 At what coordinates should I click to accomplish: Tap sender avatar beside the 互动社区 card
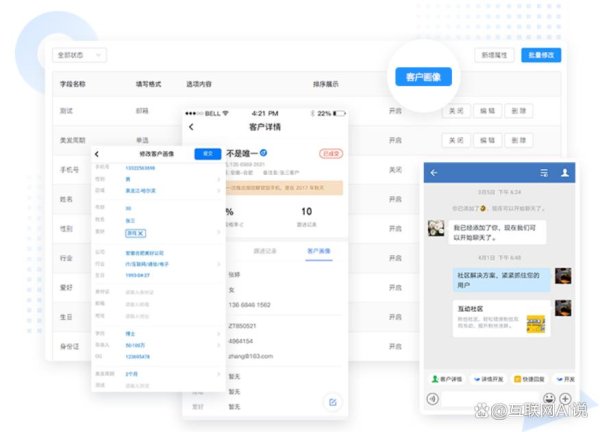(x=563, y=308)
